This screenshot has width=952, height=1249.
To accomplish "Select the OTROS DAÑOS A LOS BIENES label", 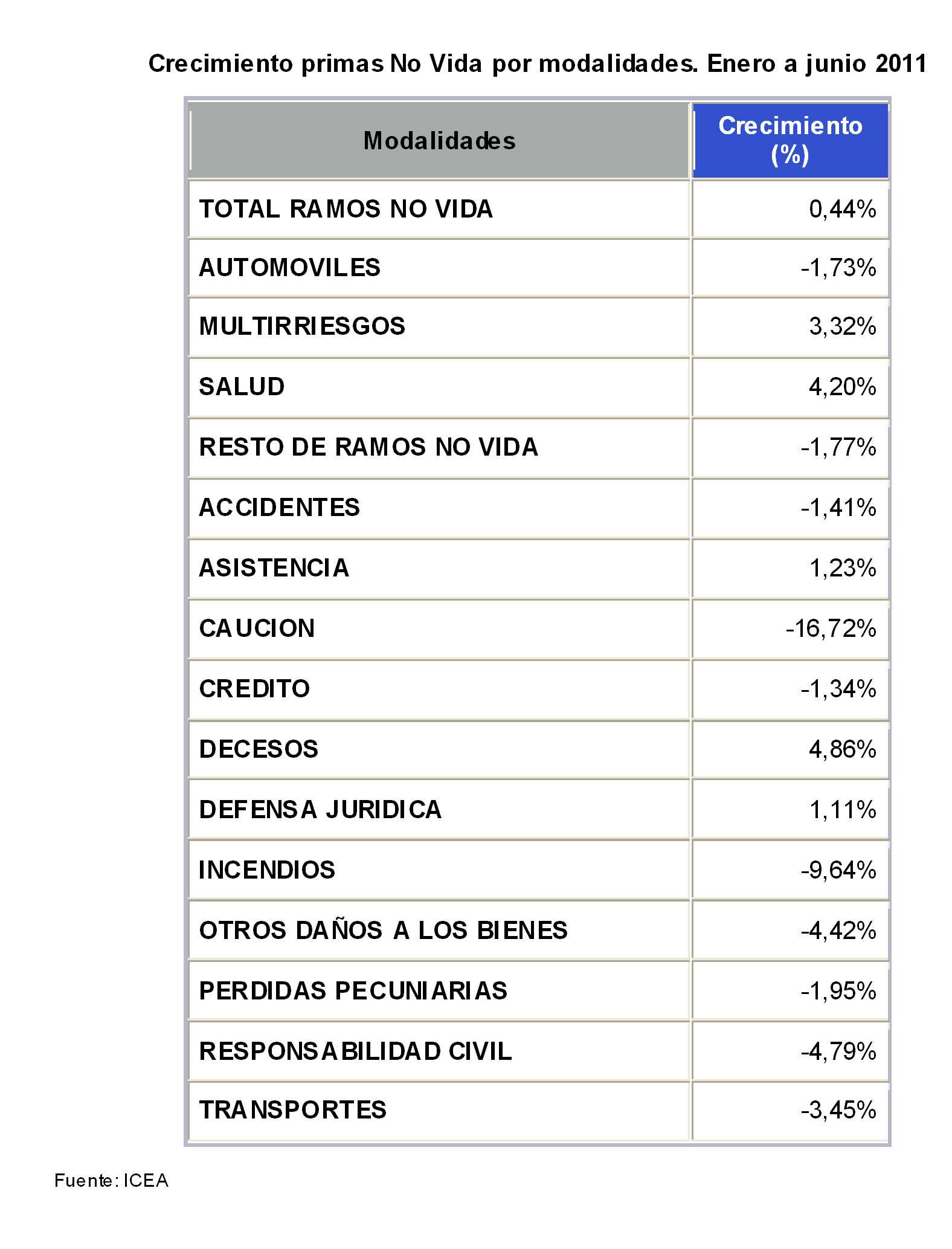I will pos(384,931).
